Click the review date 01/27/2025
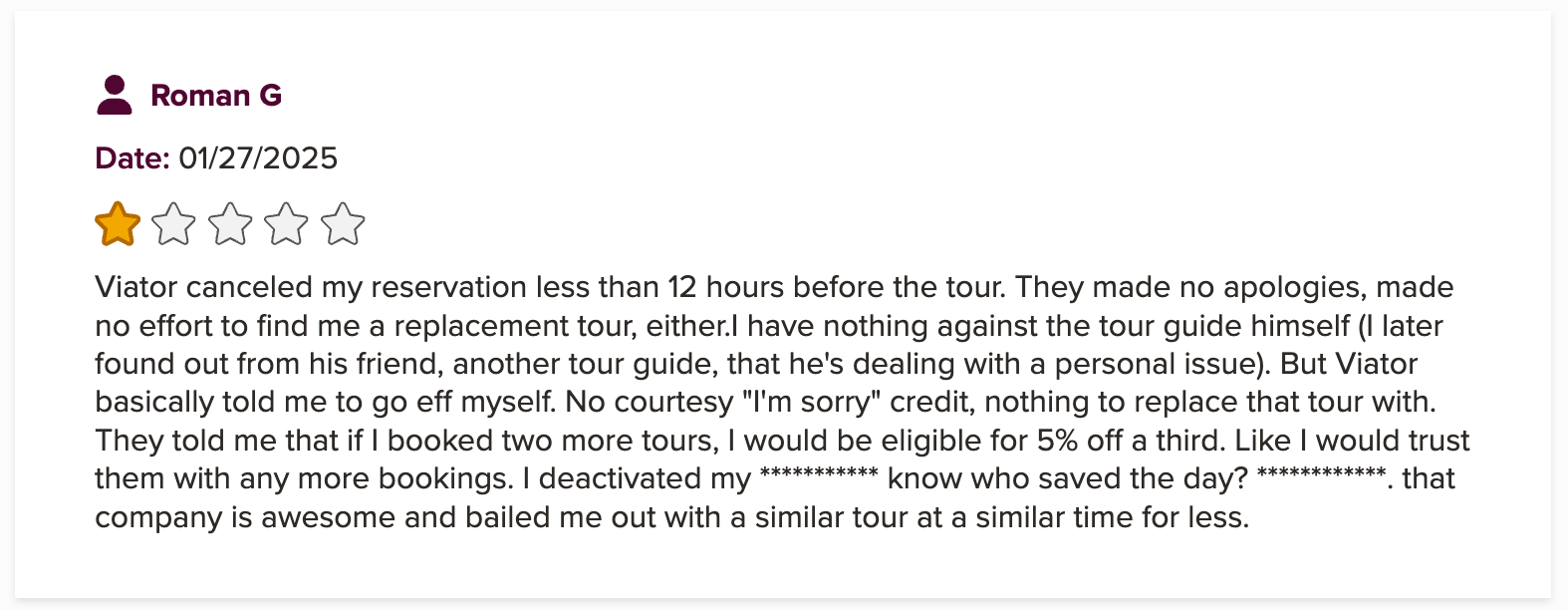Screen dimensions: 1568x610 258,158
